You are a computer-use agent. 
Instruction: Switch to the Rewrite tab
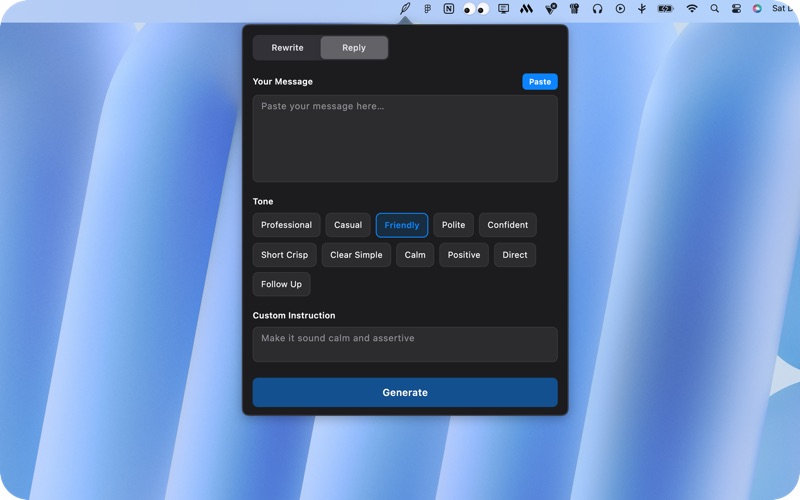[x=287, y=47]
